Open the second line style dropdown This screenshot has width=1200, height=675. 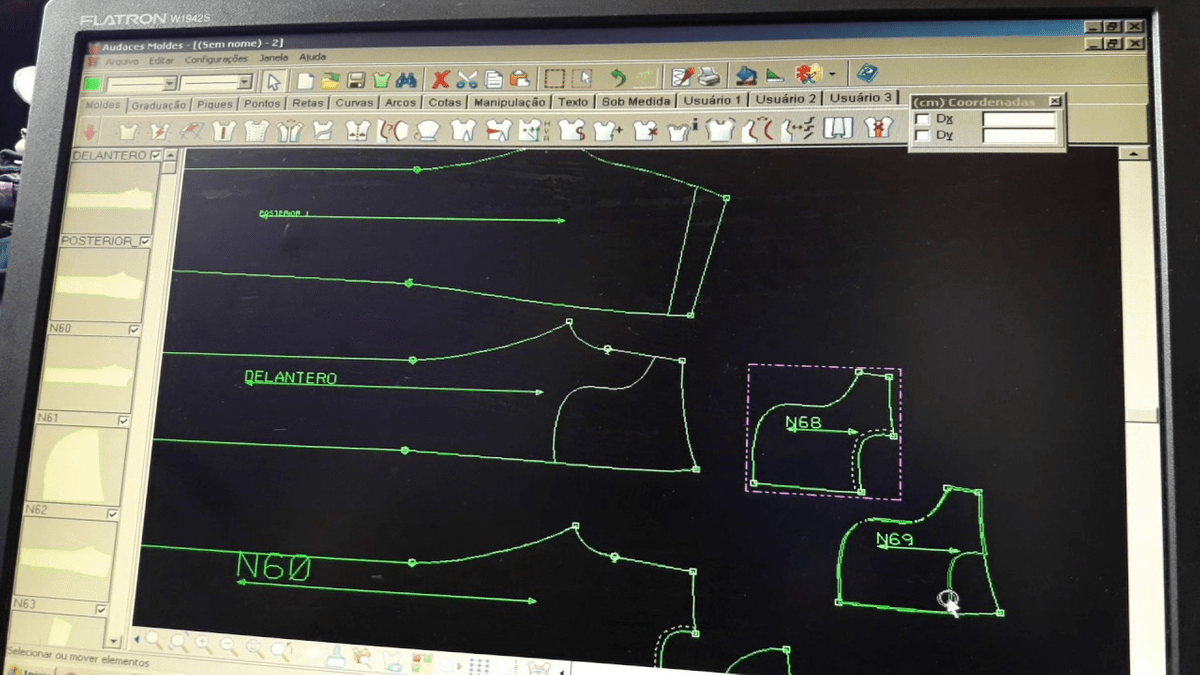[217, 83]
